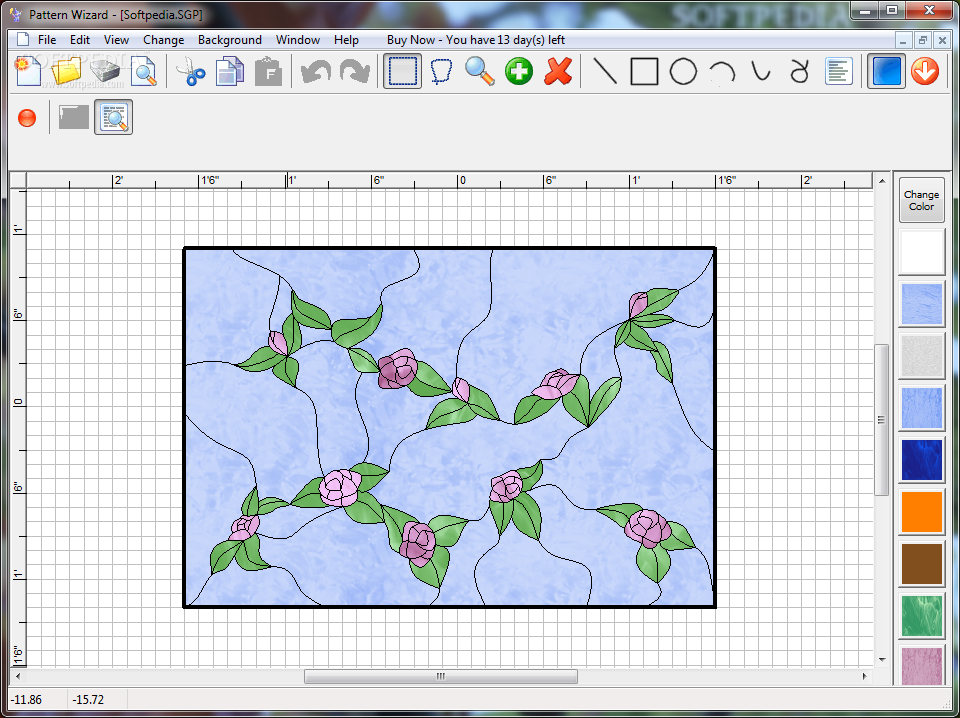Select the Line drawing tool

(x=606, y=71)
